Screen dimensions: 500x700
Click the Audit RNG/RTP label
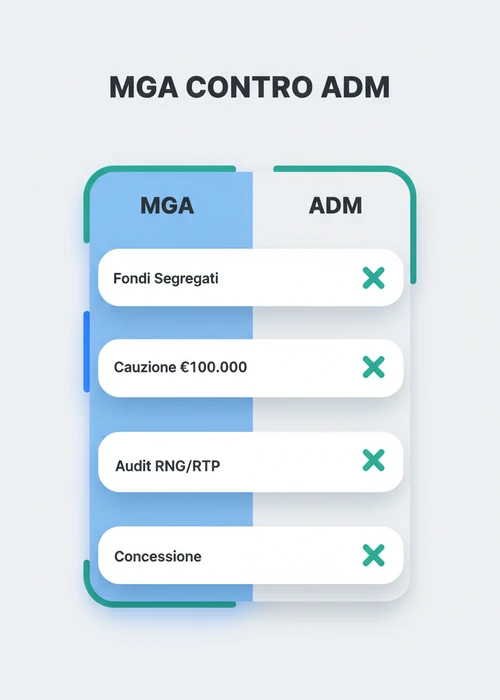168,466
